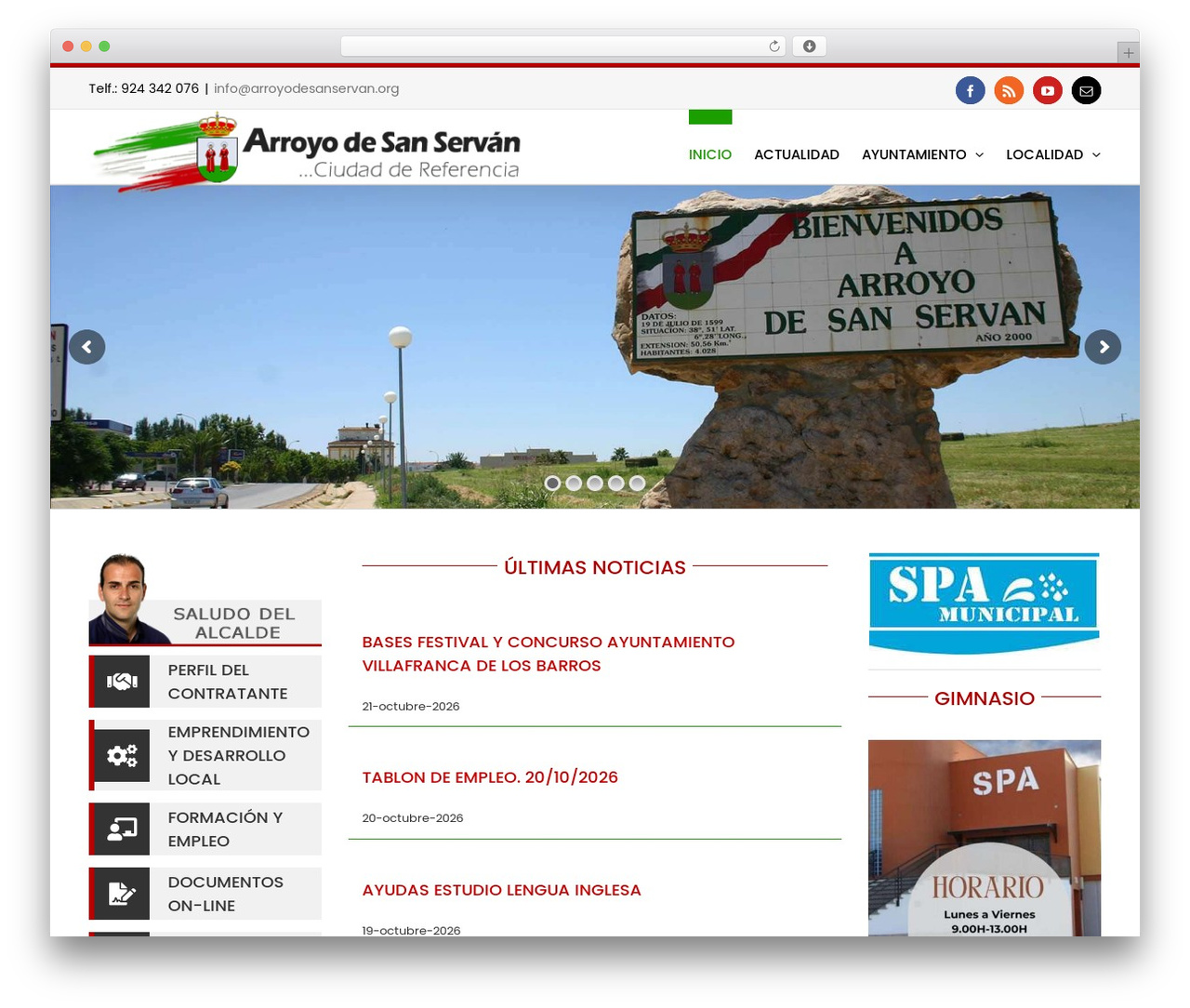The image size is (1190, 1008).
Task: Open the YouTube channel icon
Action: coord(1048,90)
